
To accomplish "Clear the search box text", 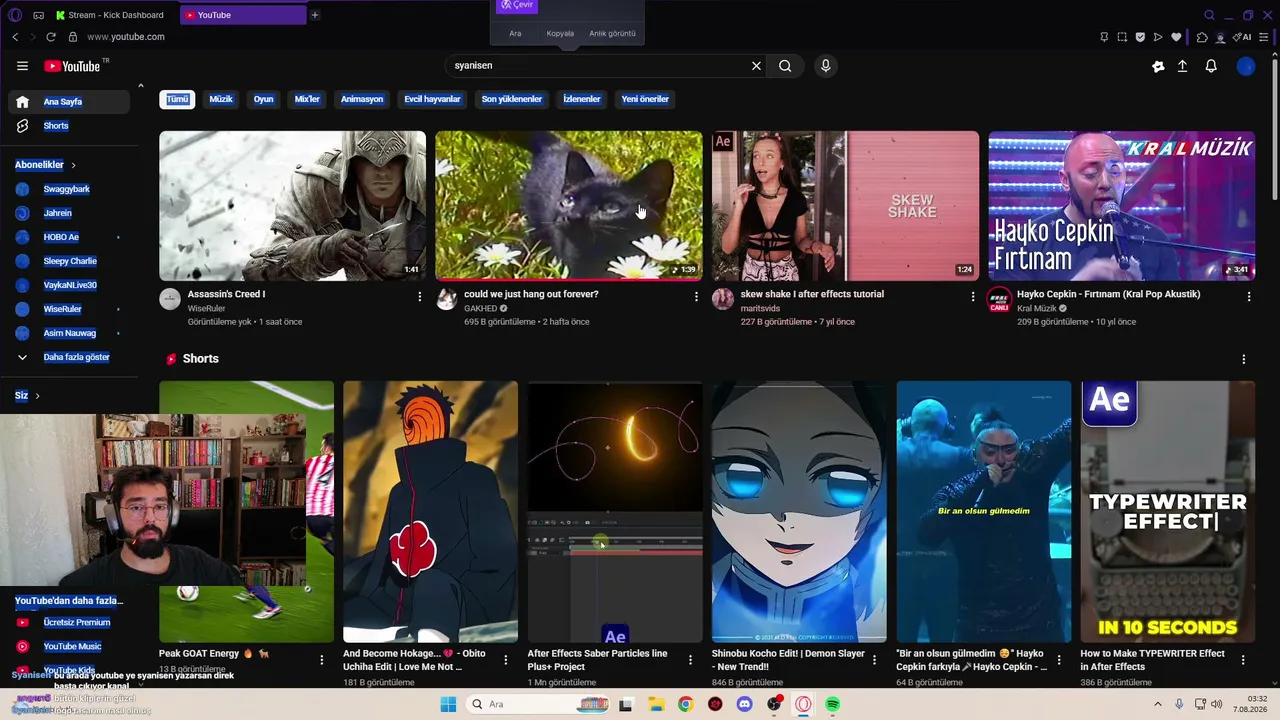I will pos(756,66).
